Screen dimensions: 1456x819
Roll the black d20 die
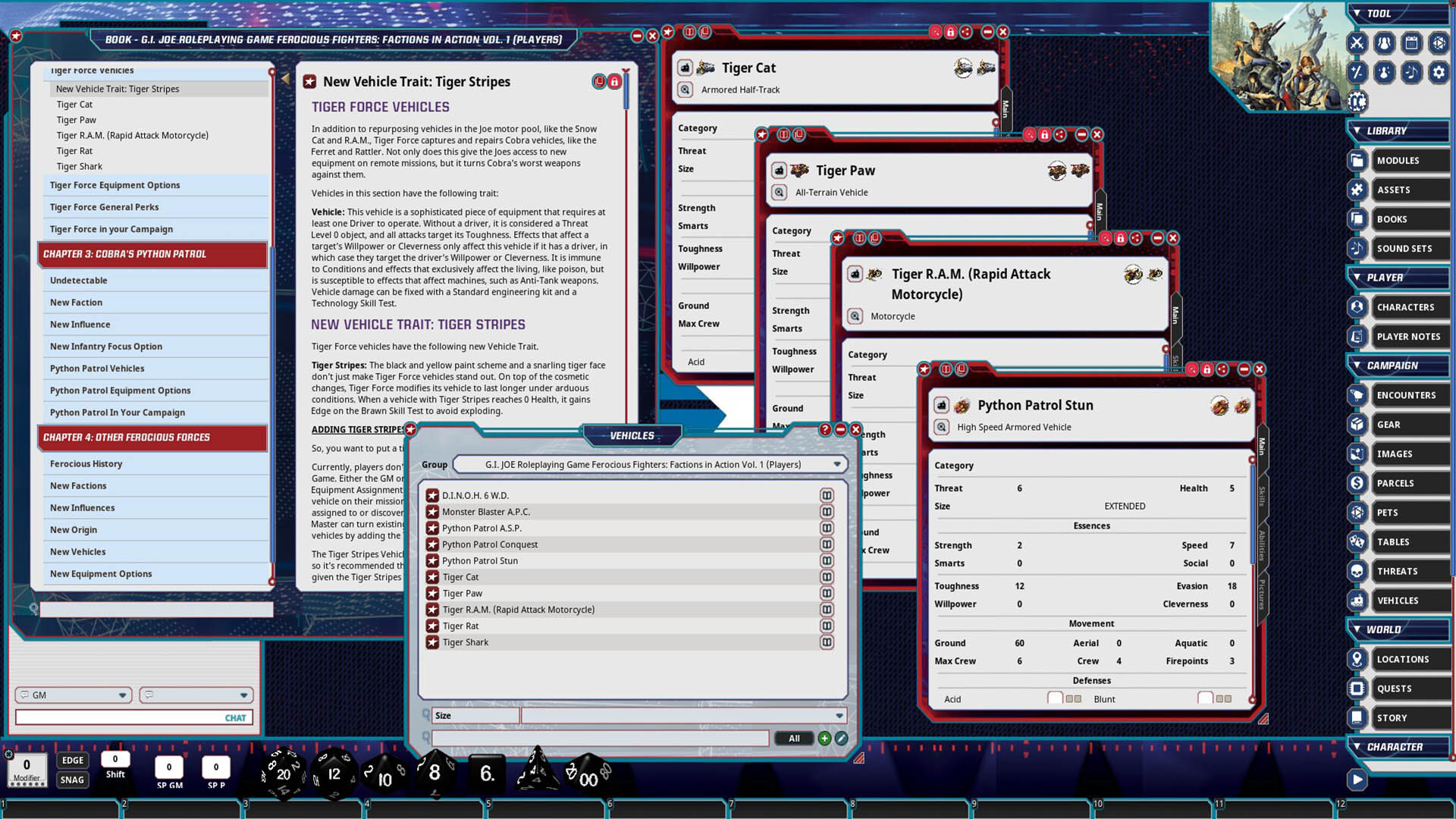[x=283, y=773]
